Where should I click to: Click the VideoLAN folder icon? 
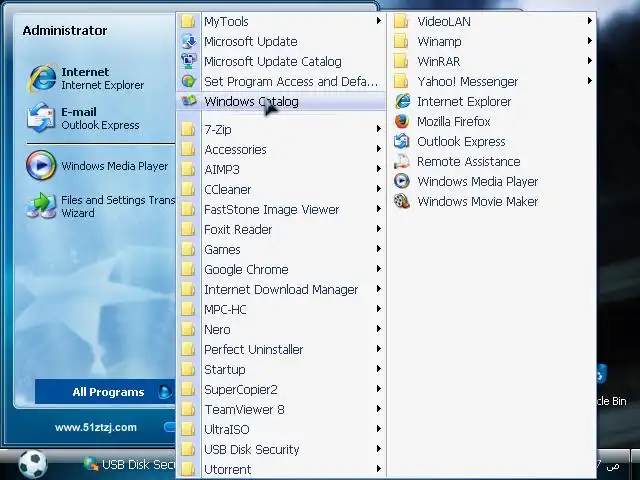[402, 21]
